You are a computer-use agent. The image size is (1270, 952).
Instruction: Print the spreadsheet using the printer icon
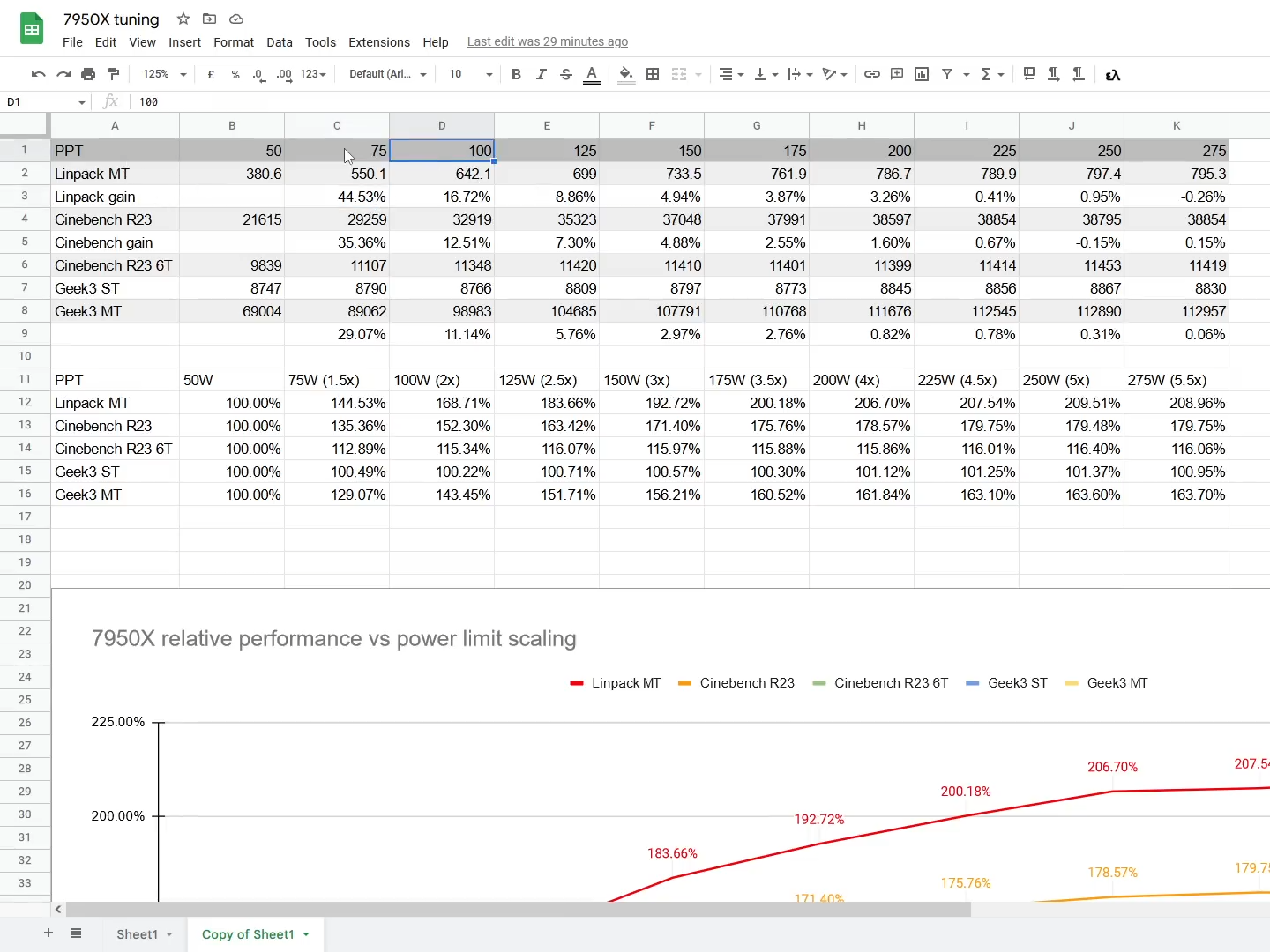click(88, 75)
